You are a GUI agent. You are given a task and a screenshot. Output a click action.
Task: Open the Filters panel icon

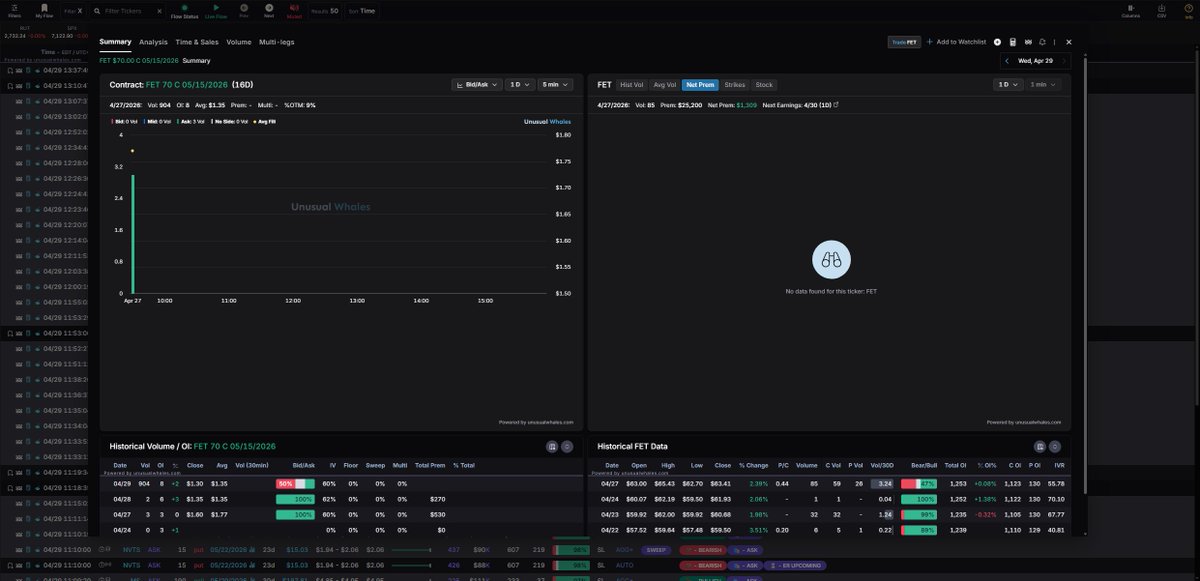pos(14,10)
